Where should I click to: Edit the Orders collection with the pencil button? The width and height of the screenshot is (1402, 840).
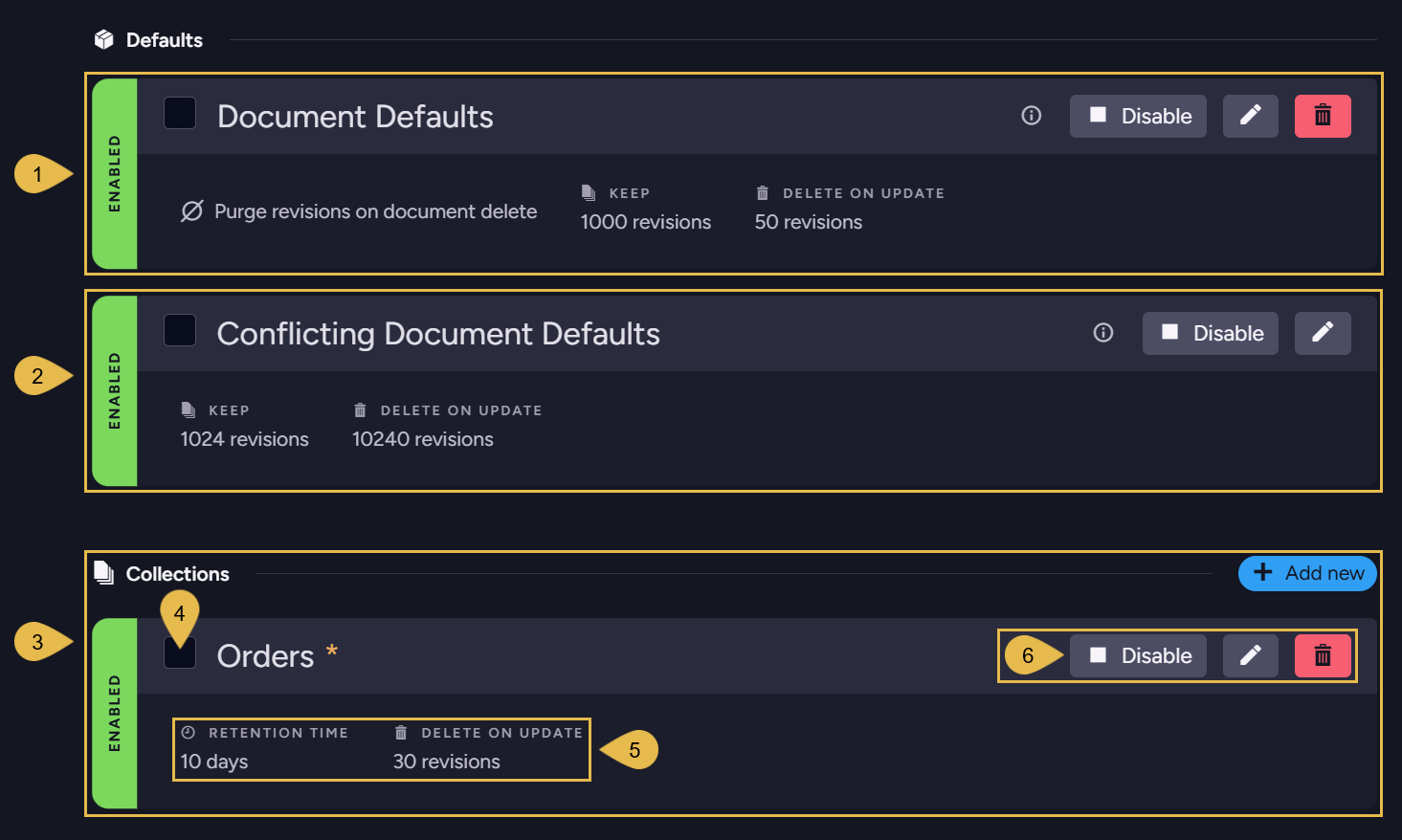pos(1250,655)
